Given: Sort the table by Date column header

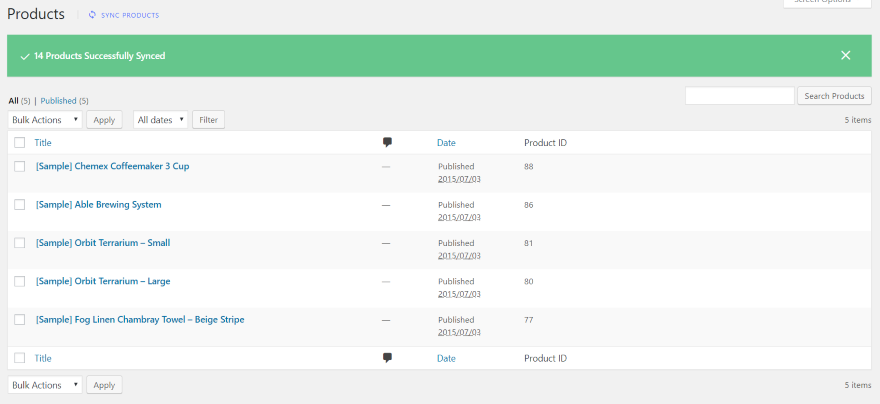Looking at the screenshot, I should [446, 143].
